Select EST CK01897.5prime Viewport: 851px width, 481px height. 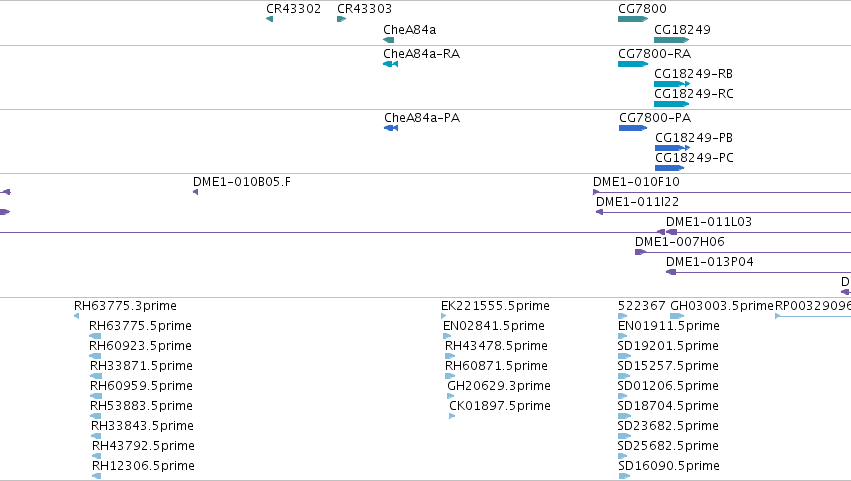point(500,406)
